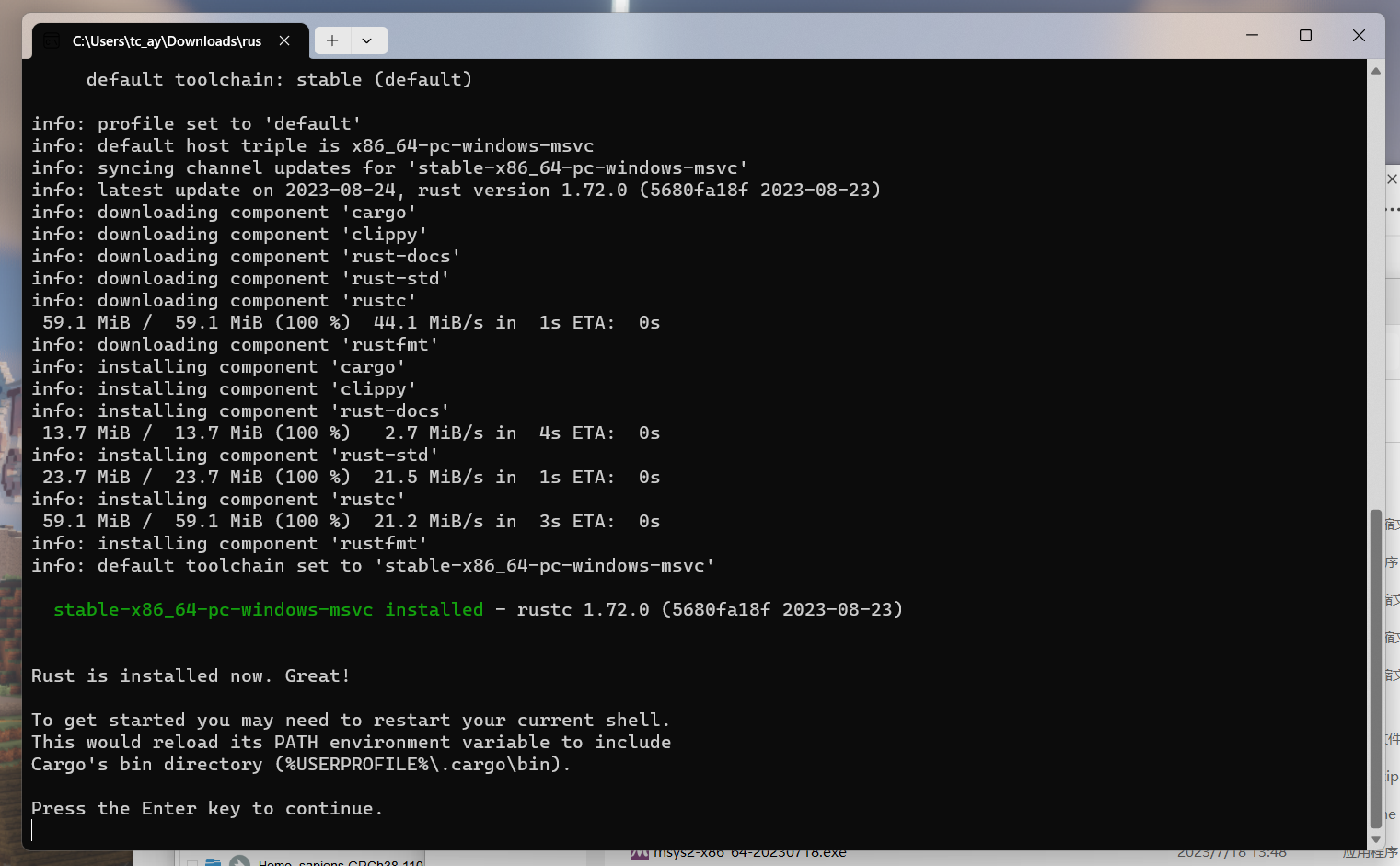
Task: Close the C:\Users\tc_ay\Downloads tab
Action: pyautogui.click(x=284, y=40)
